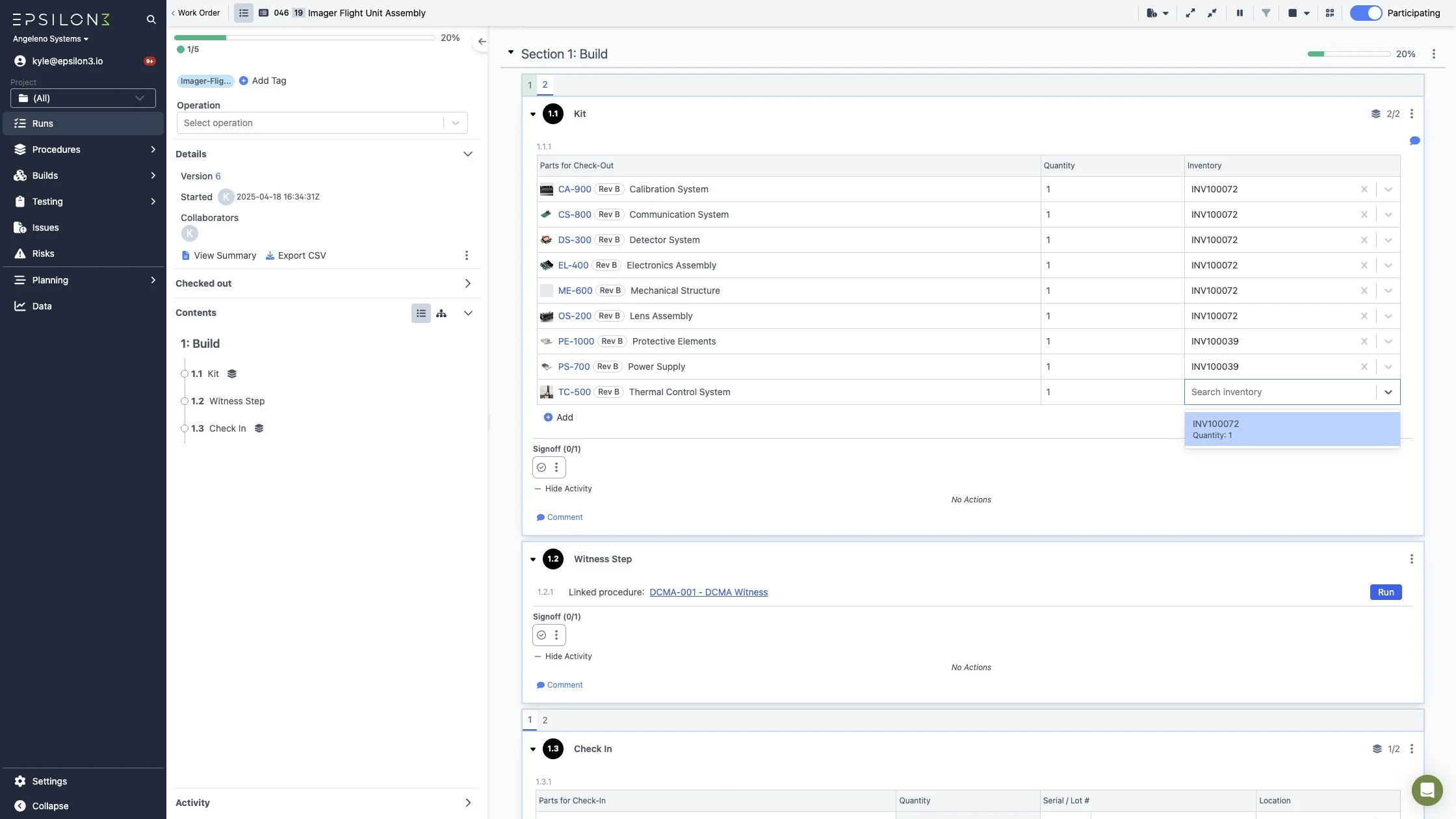
Task: Open the chat support widget
Action: pos(1427,790)
